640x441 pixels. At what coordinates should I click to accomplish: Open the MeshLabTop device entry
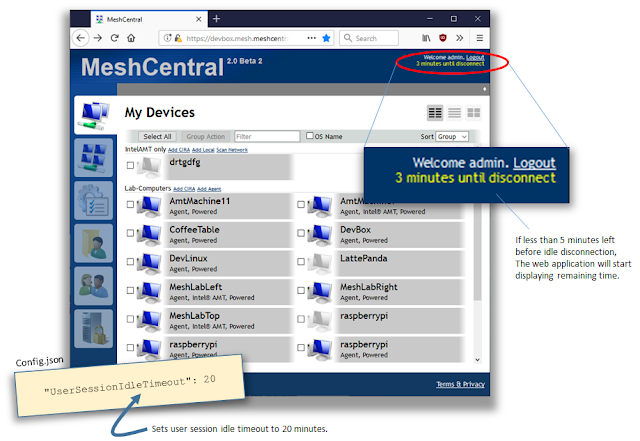coord(227,321)
